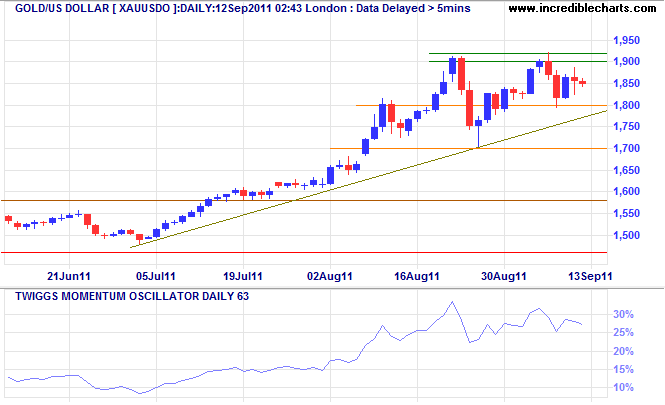This screenshot has height=405, width=665.
Task: Click the 'Data Delayed > 5mins' notice
Action: click(x=413, y=8)
